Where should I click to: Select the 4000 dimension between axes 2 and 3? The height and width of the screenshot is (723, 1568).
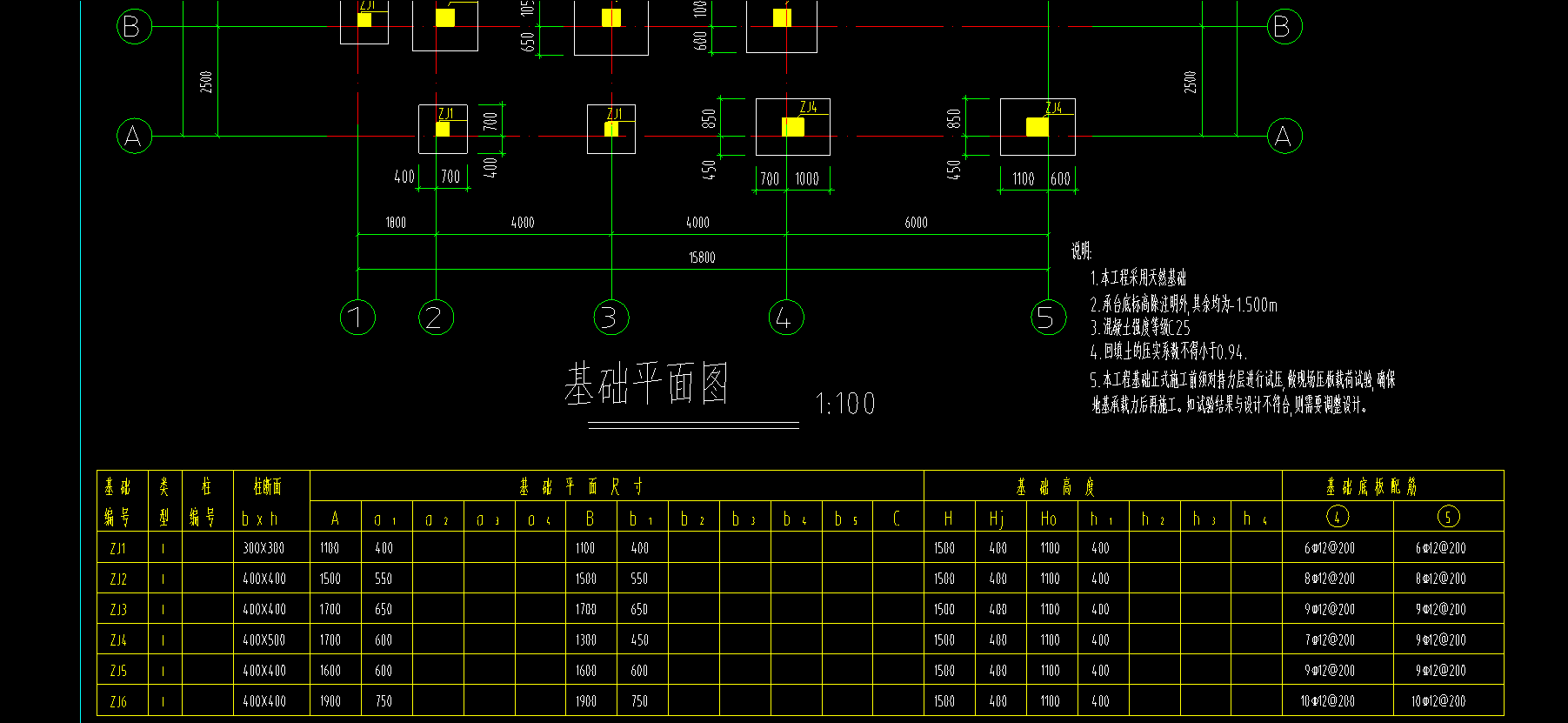(523, 223)
